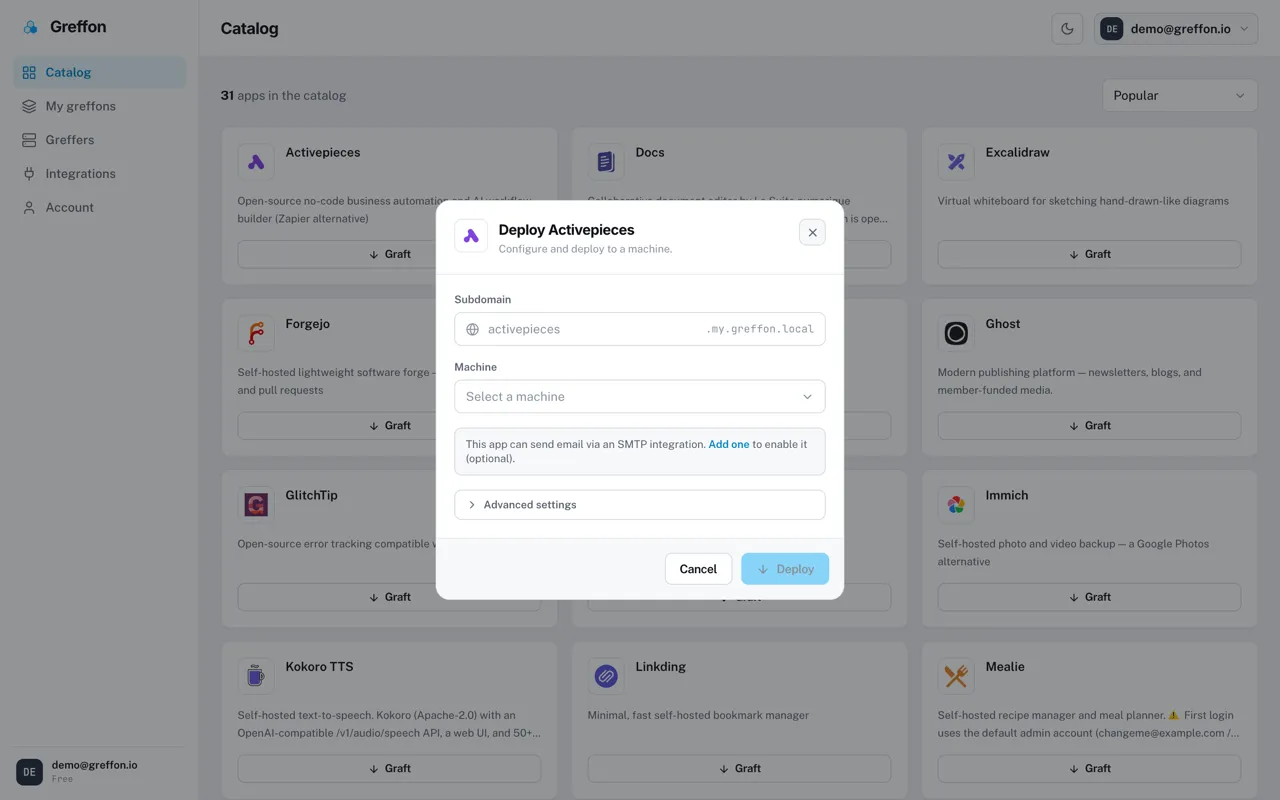Open Integrations in the sidebar
Viewport: 1280px width, 800px height.
(x=99, y=174)
